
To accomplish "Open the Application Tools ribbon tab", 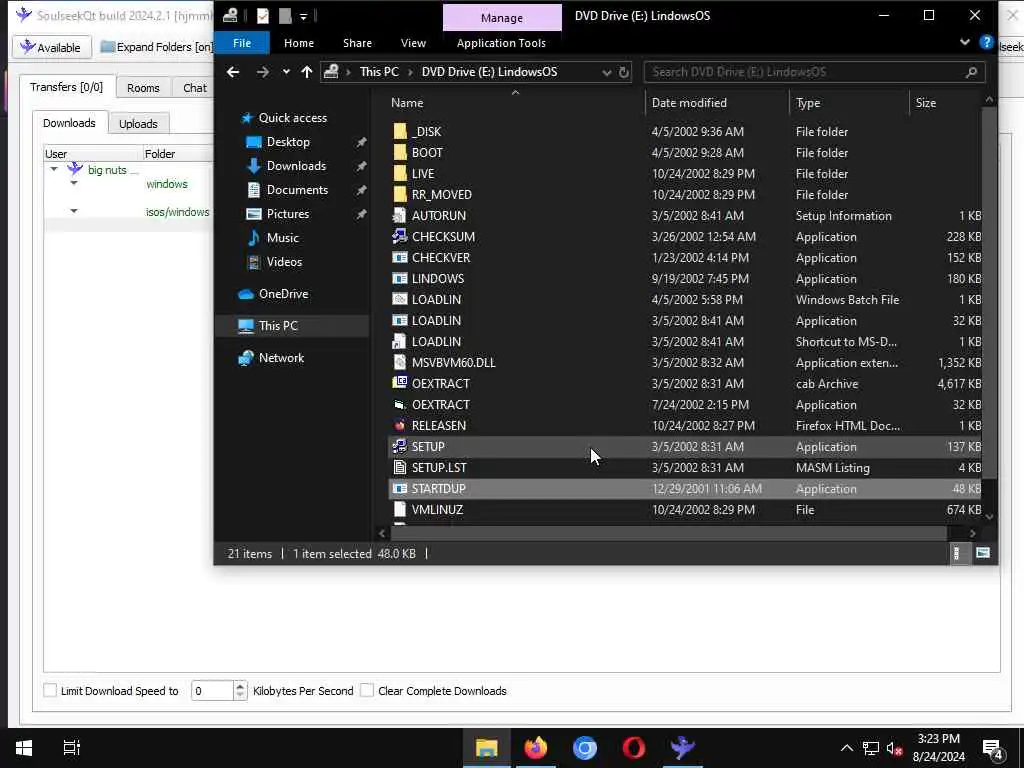I will (502, 43).
